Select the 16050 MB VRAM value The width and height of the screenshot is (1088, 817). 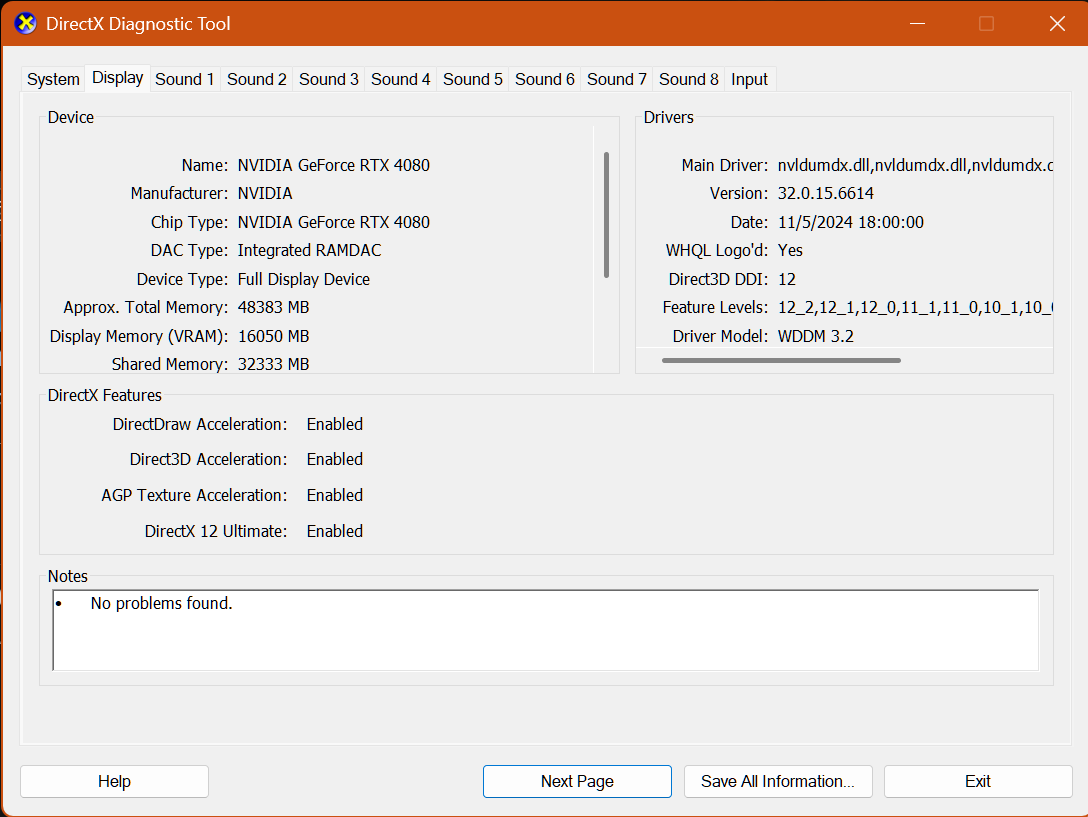273,337
